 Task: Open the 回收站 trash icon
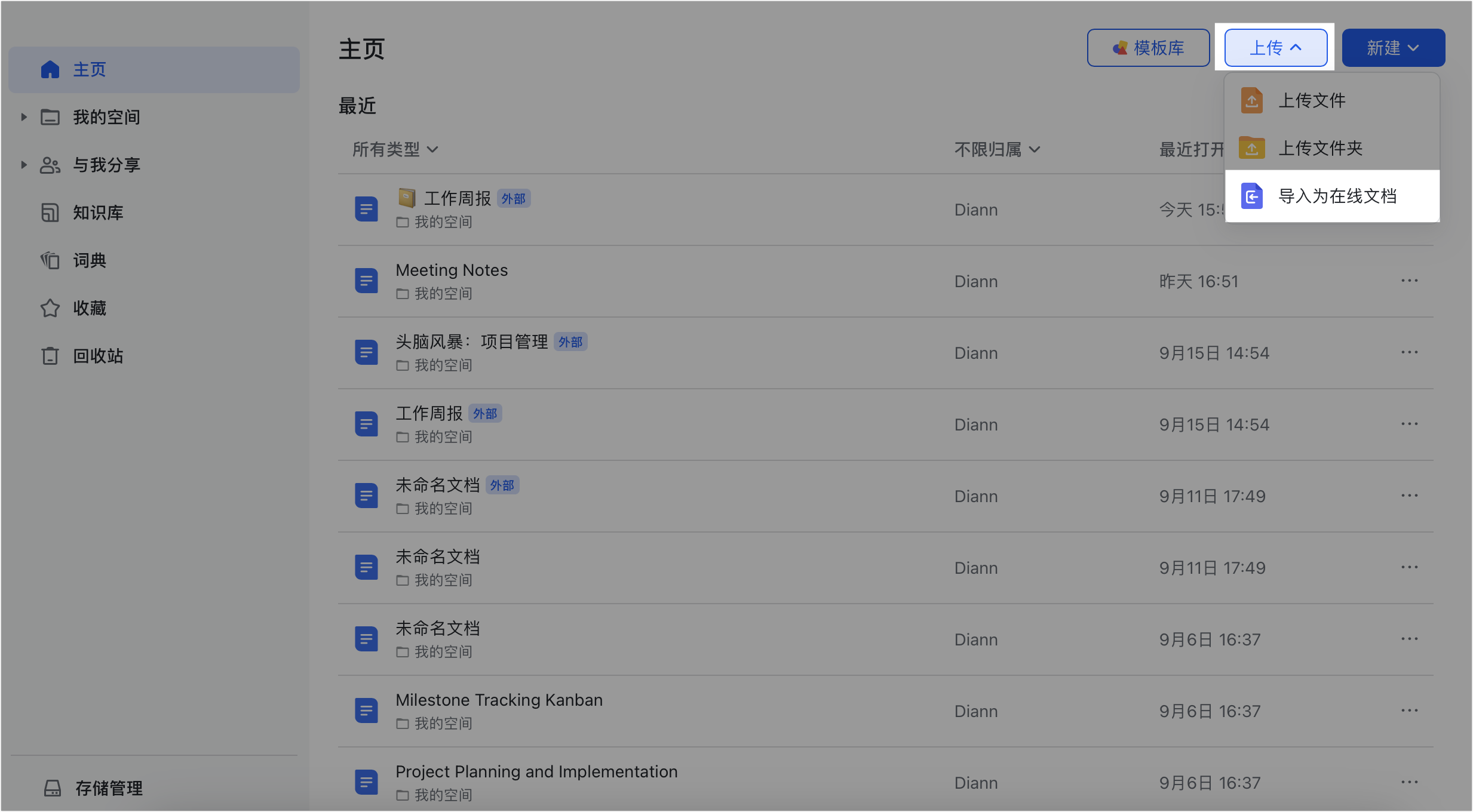click(x=50, y=356)
